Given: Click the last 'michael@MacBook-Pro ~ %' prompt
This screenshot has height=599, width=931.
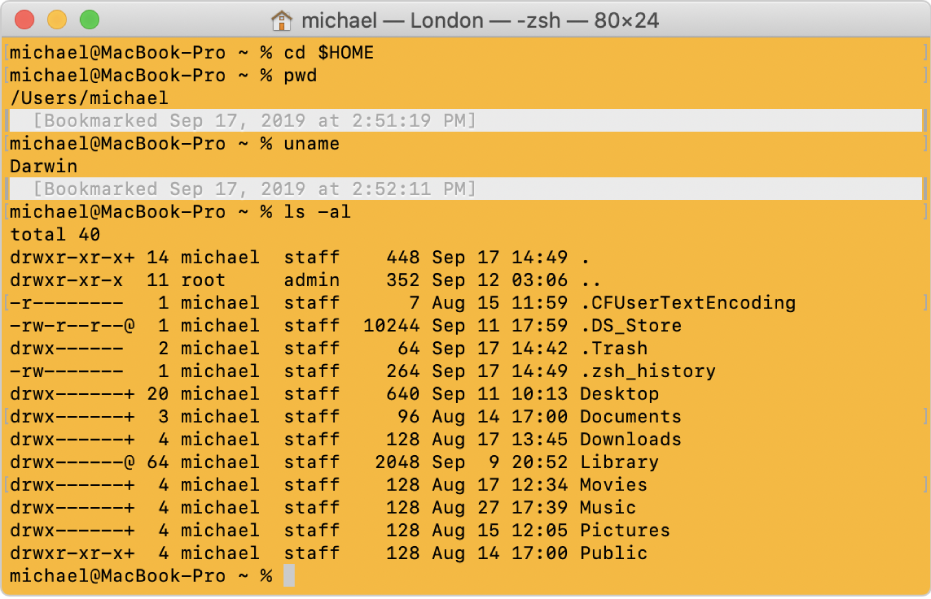Looking at the screenshot, I should [141, 576].
